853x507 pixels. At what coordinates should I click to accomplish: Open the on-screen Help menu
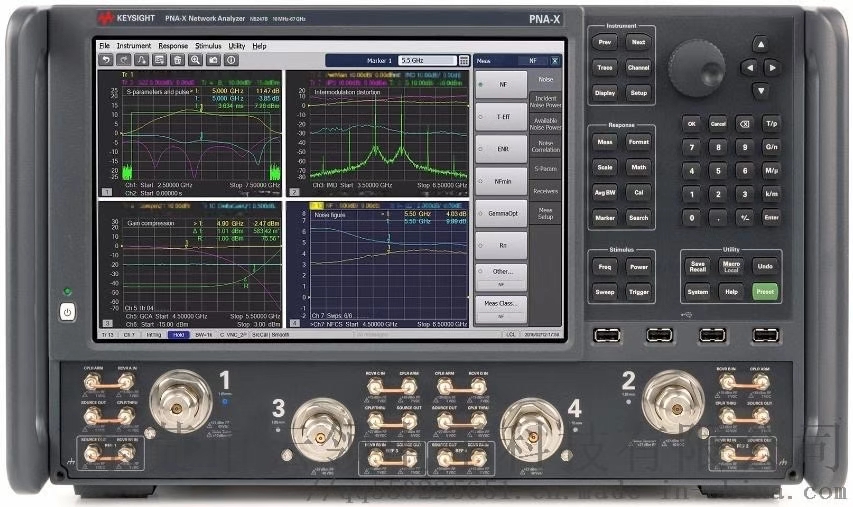tap(259, 46)
